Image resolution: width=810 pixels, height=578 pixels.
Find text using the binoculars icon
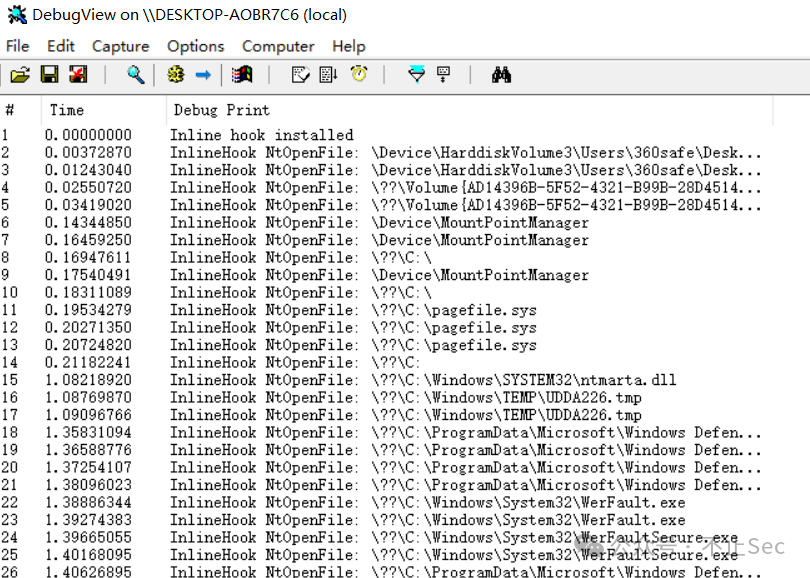pyautogui.click(x=500, y=74)
